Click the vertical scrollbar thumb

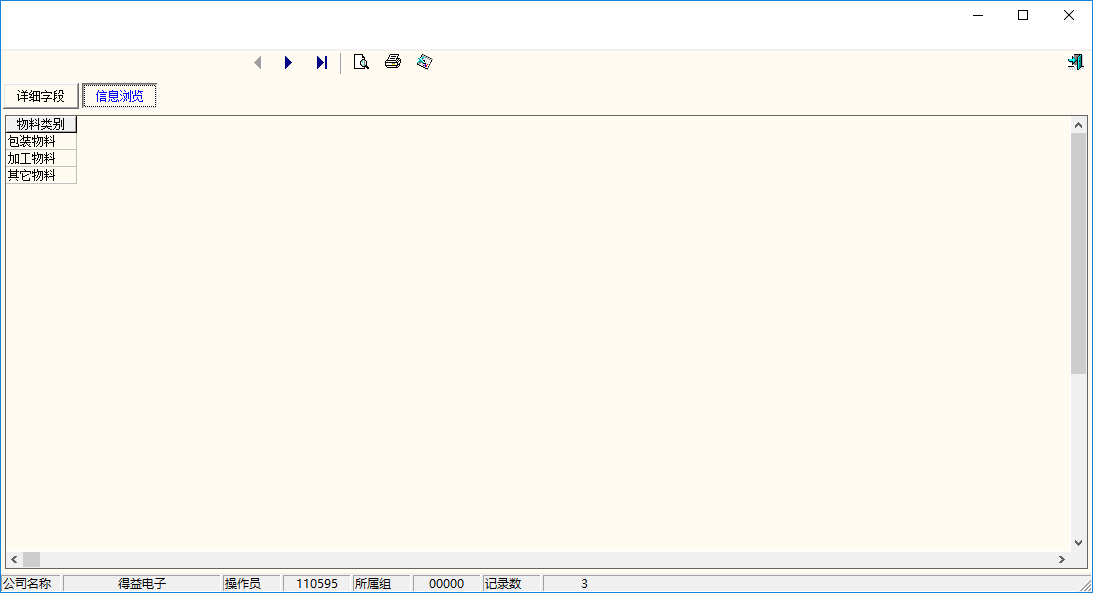(x=1078, y=254)
